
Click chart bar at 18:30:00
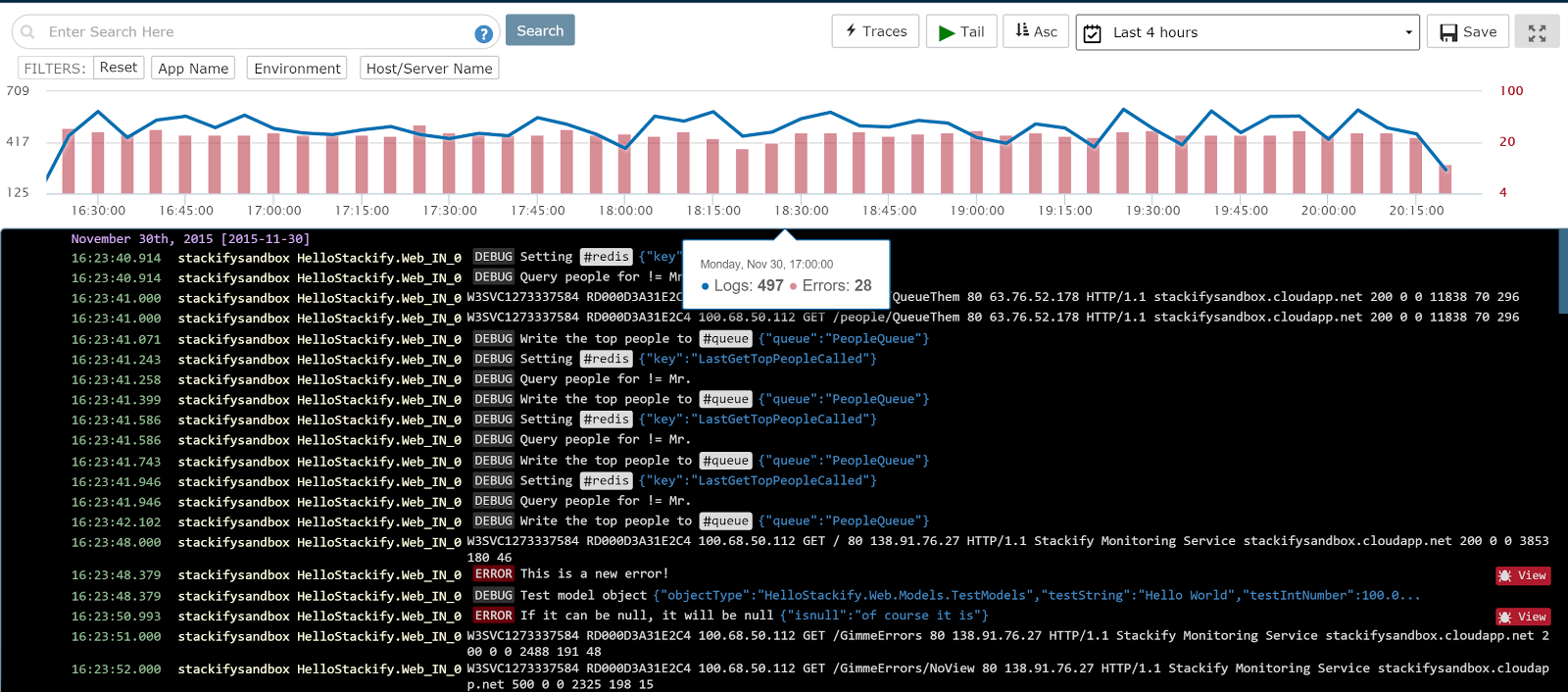tap(802, 163)
